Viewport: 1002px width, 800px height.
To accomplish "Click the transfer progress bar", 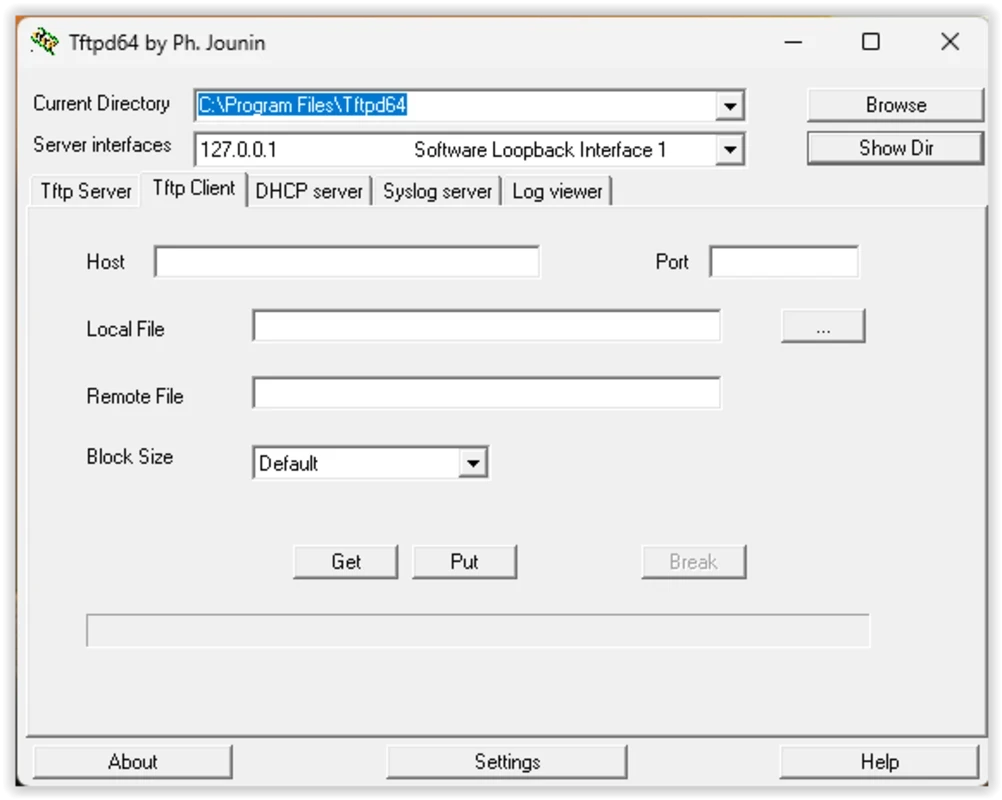I will [x=478, y=631].
